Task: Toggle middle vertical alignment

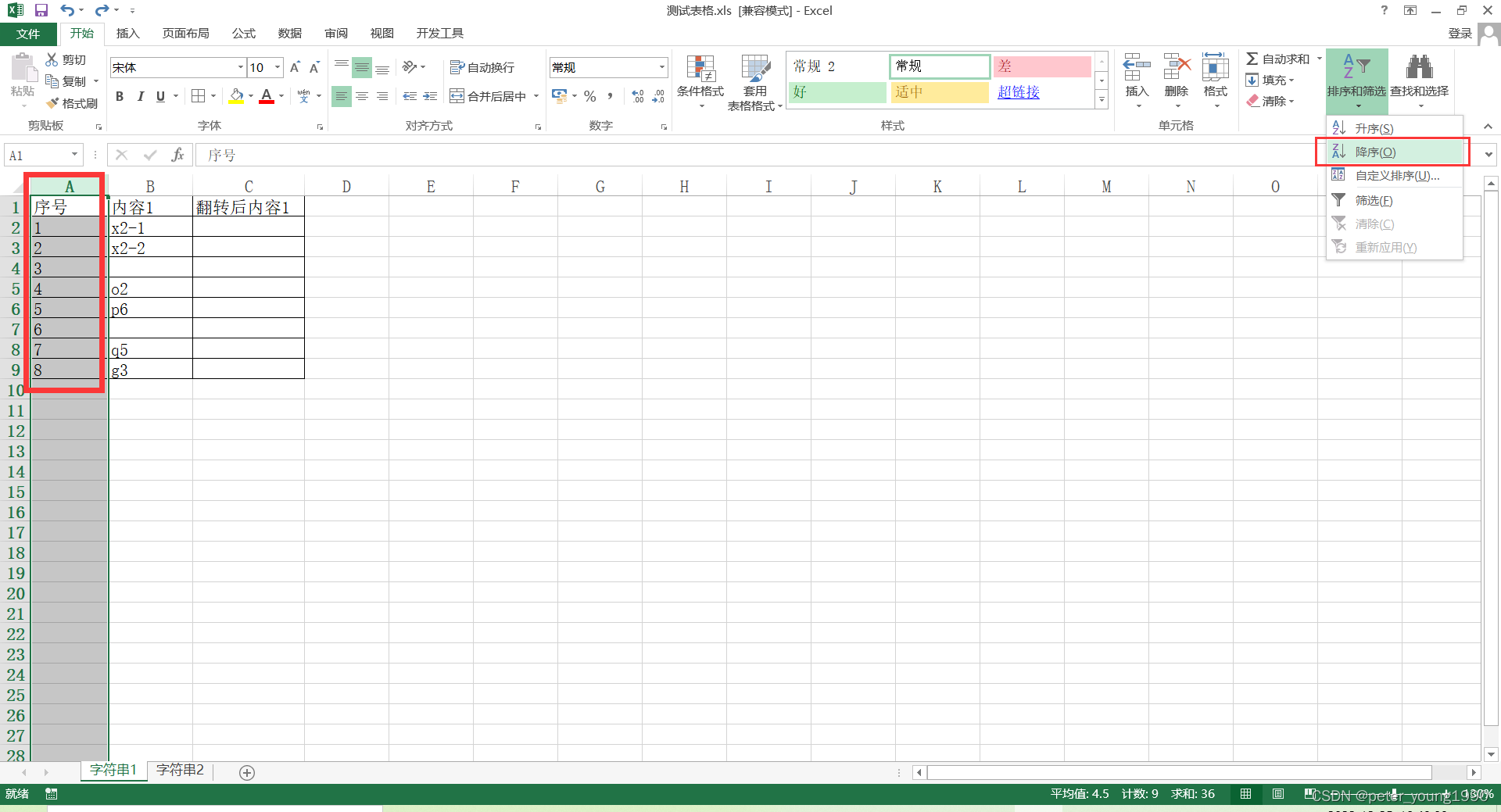Action: [362, 67]
